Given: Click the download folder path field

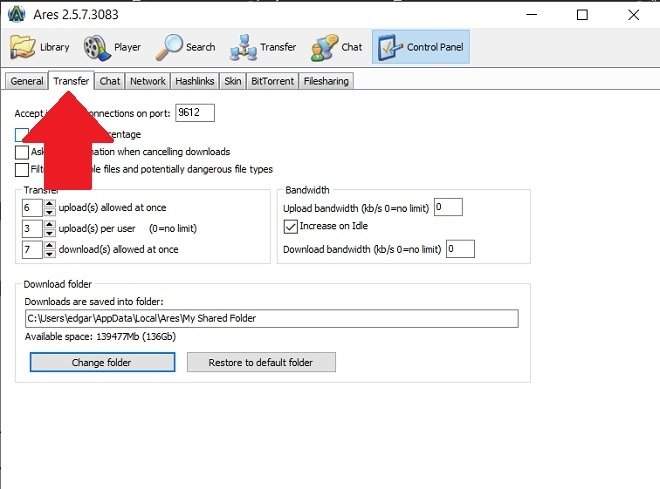Looking at the screenshot, I should (x=271, y=319).
